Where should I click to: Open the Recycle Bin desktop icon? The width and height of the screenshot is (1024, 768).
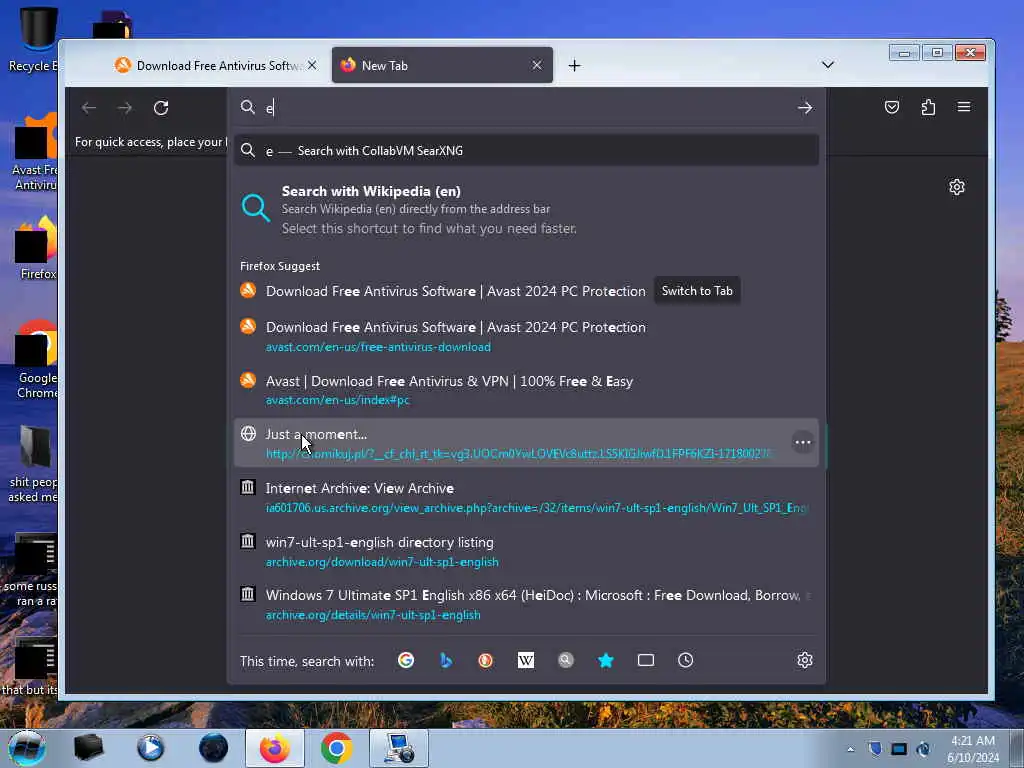(34, 39)
